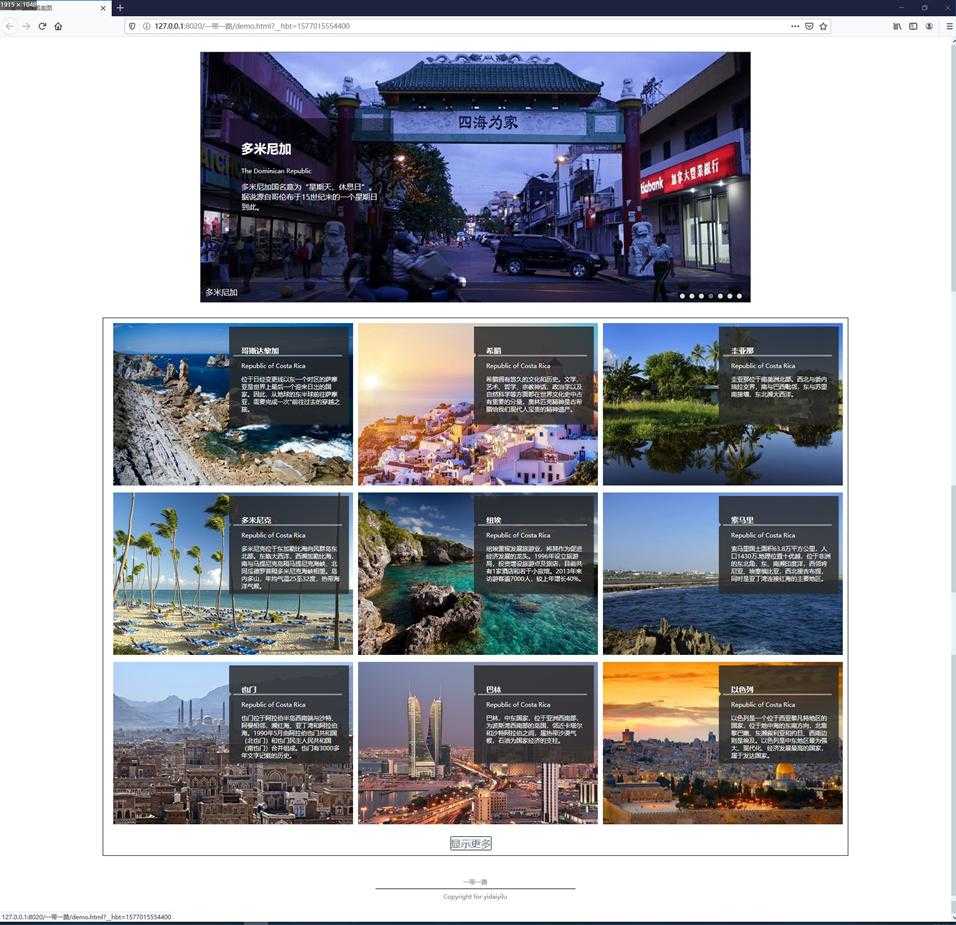The image size is (956, 925).
Task: Reload the page with the refresh icon
Action: pos(42,26)
